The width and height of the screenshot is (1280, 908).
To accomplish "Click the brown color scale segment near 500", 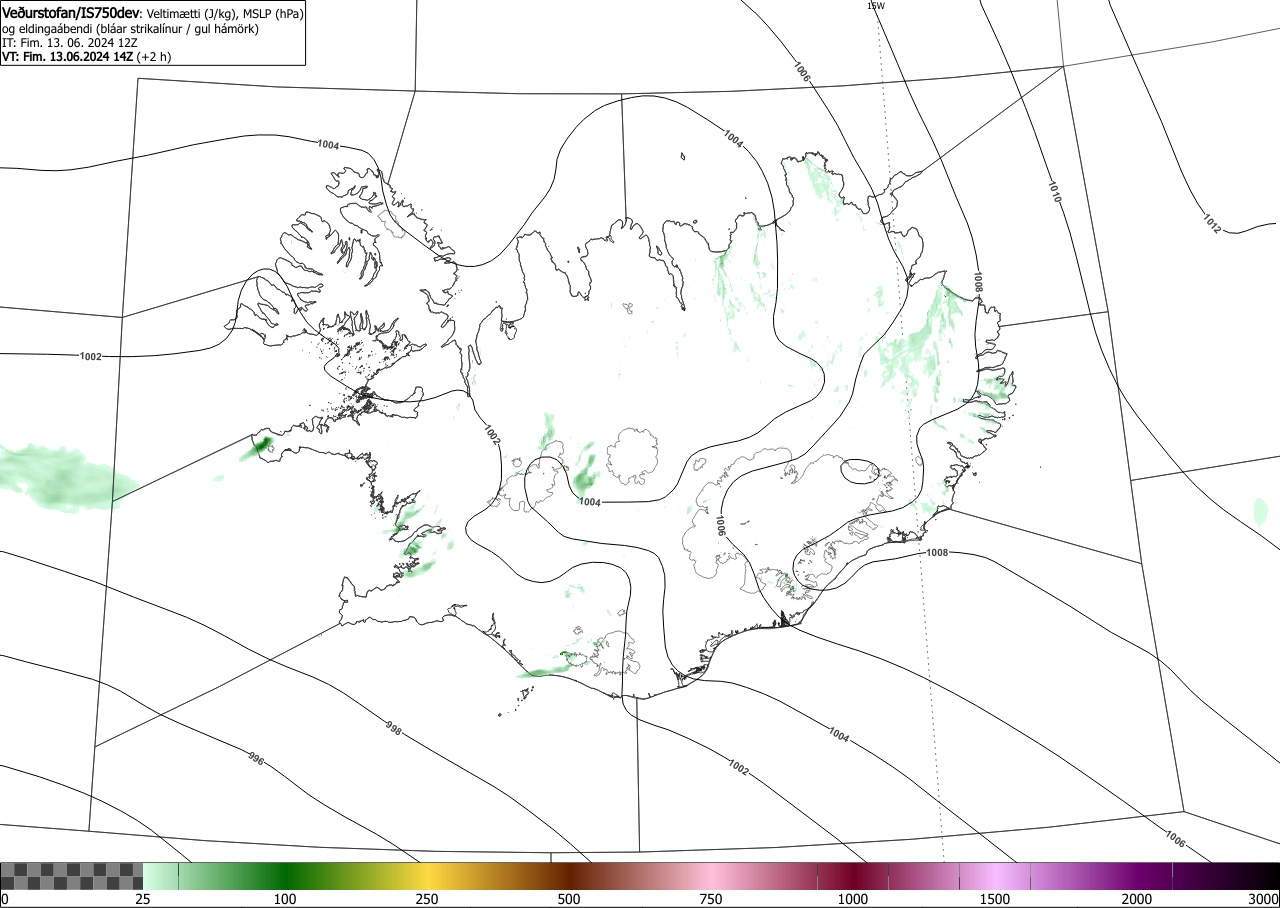I will (x=569, y=876).
